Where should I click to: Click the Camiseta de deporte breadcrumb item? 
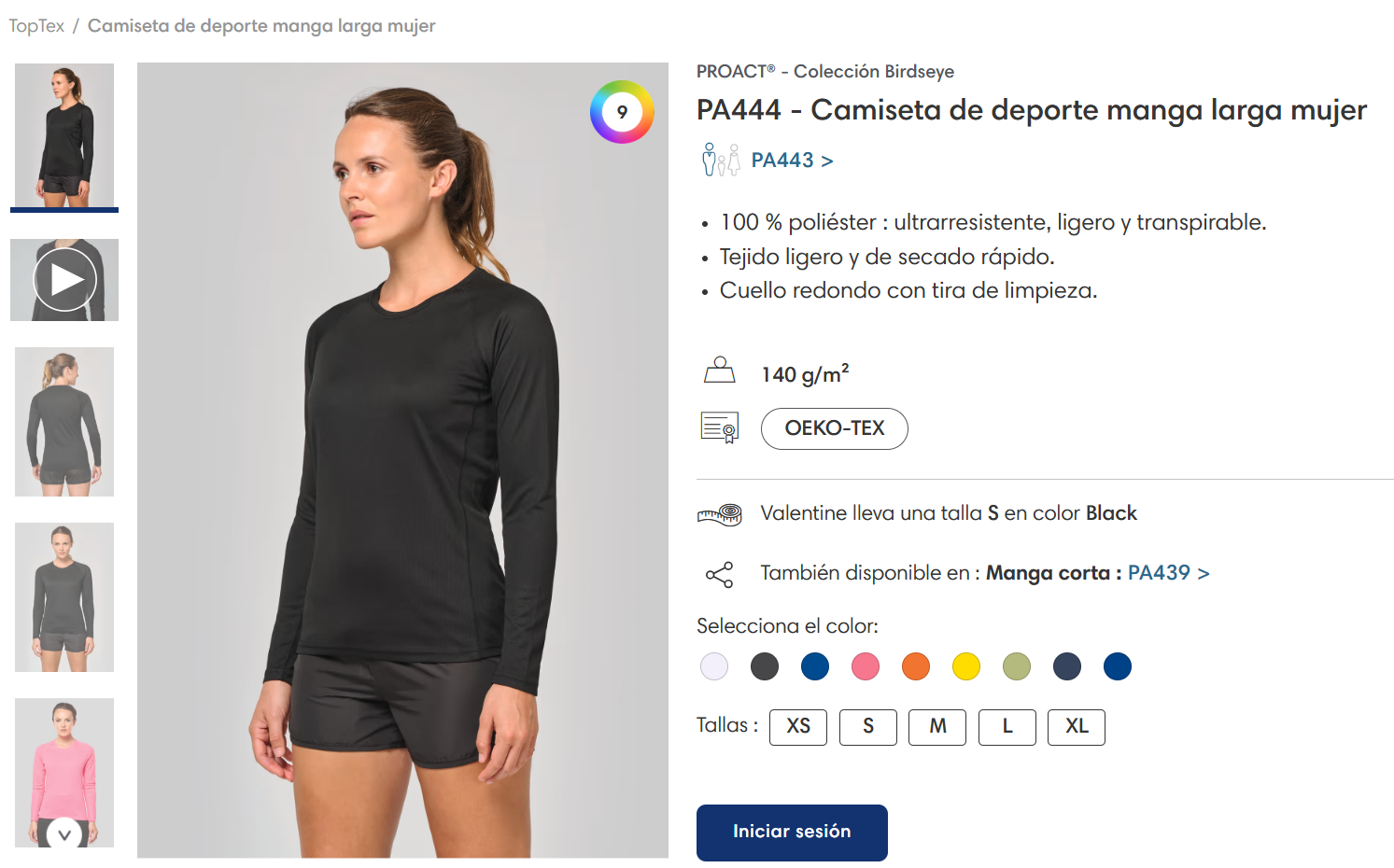click(x=261, y=26)
